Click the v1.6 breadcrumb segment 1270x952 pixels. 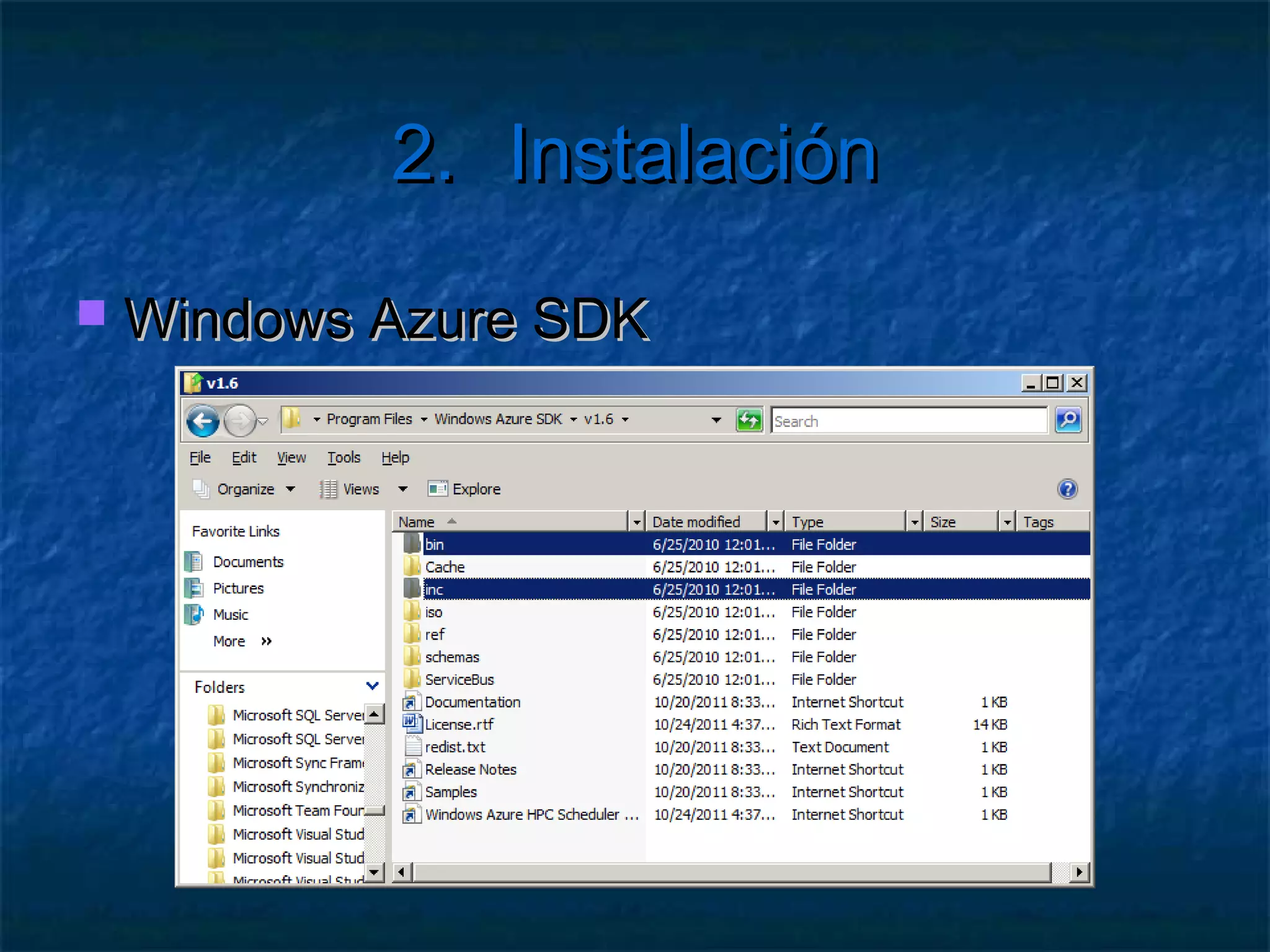598,419
